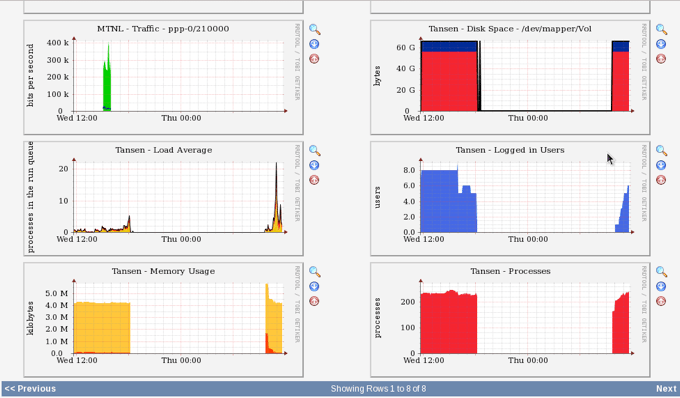Open the Tansen Processes graph image
This screenshot has height=398, width=680.
click(510, 320)
